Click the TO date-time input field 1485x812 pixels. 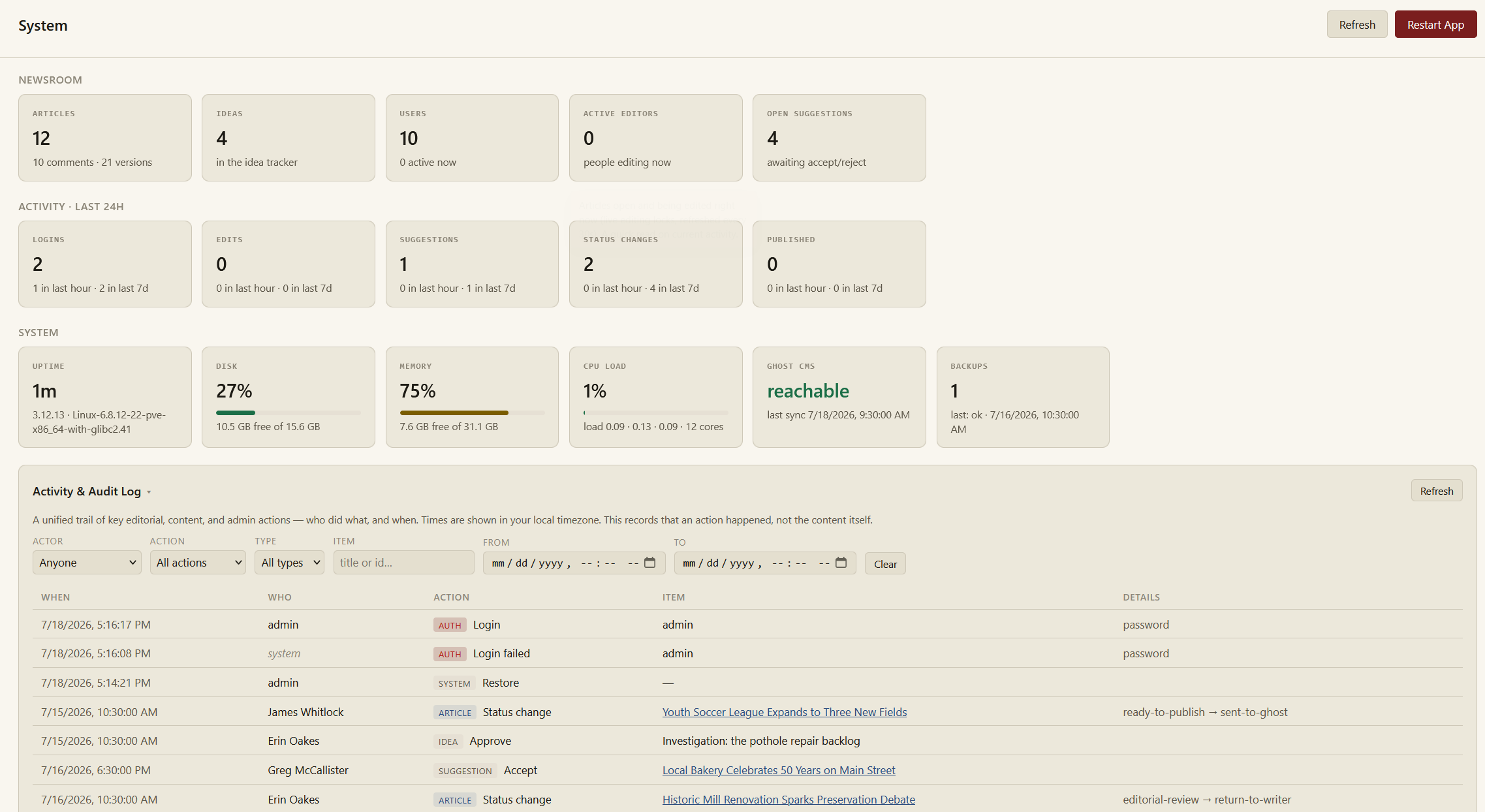765,563
